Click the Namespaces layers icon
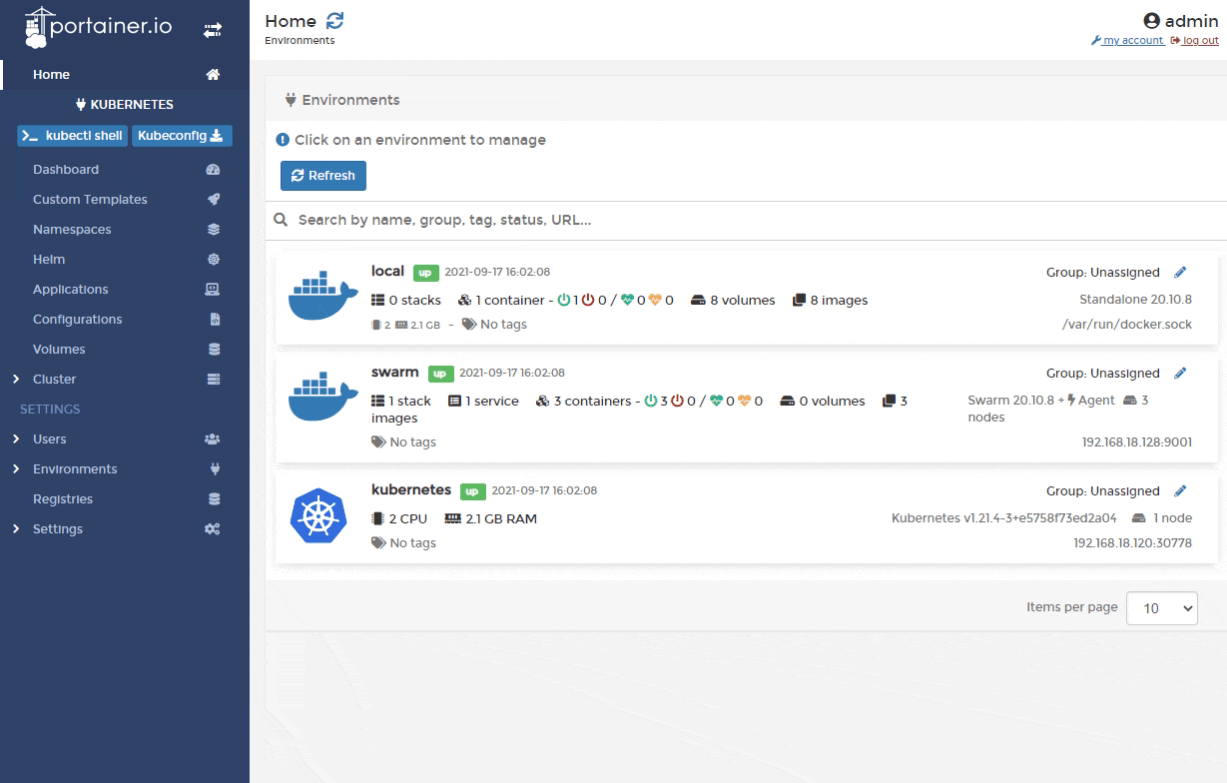The image size is (1227, 783). [212, 229]
